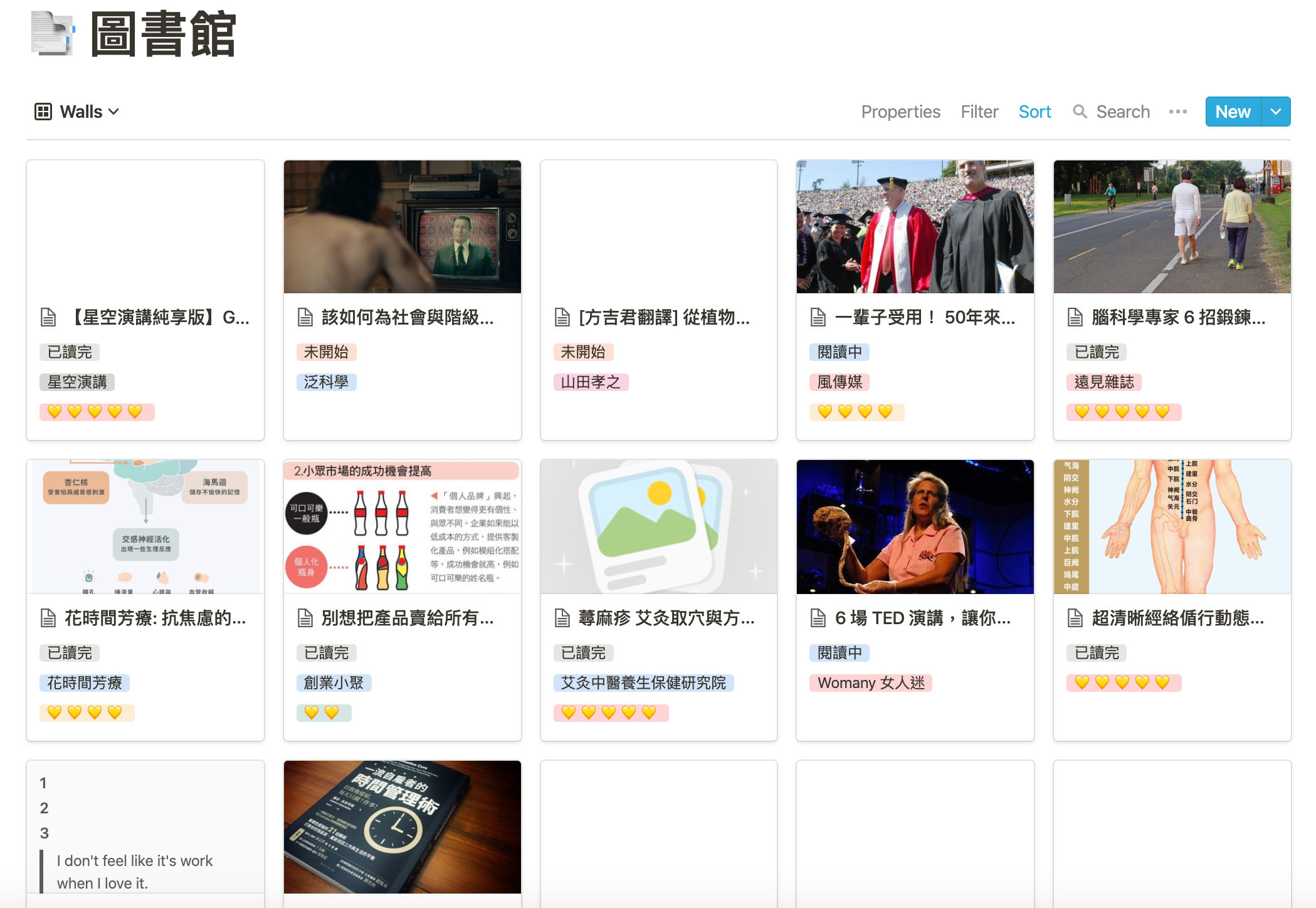Click the Filter icon
The height and width of the screenshot is (908, 1316).
pyautogui.click(x=979, y=111)
